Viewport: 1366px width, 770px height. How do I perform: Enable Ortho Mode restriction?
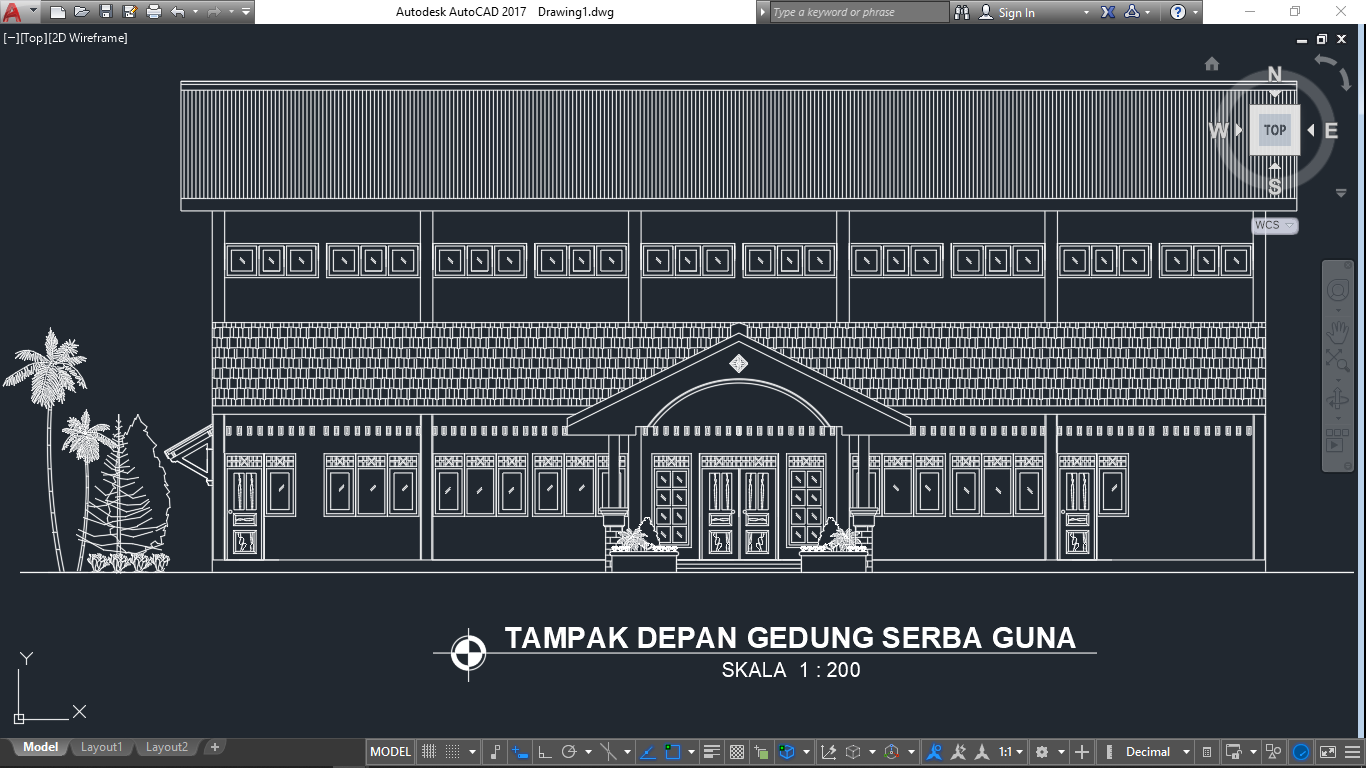[543, 751]
